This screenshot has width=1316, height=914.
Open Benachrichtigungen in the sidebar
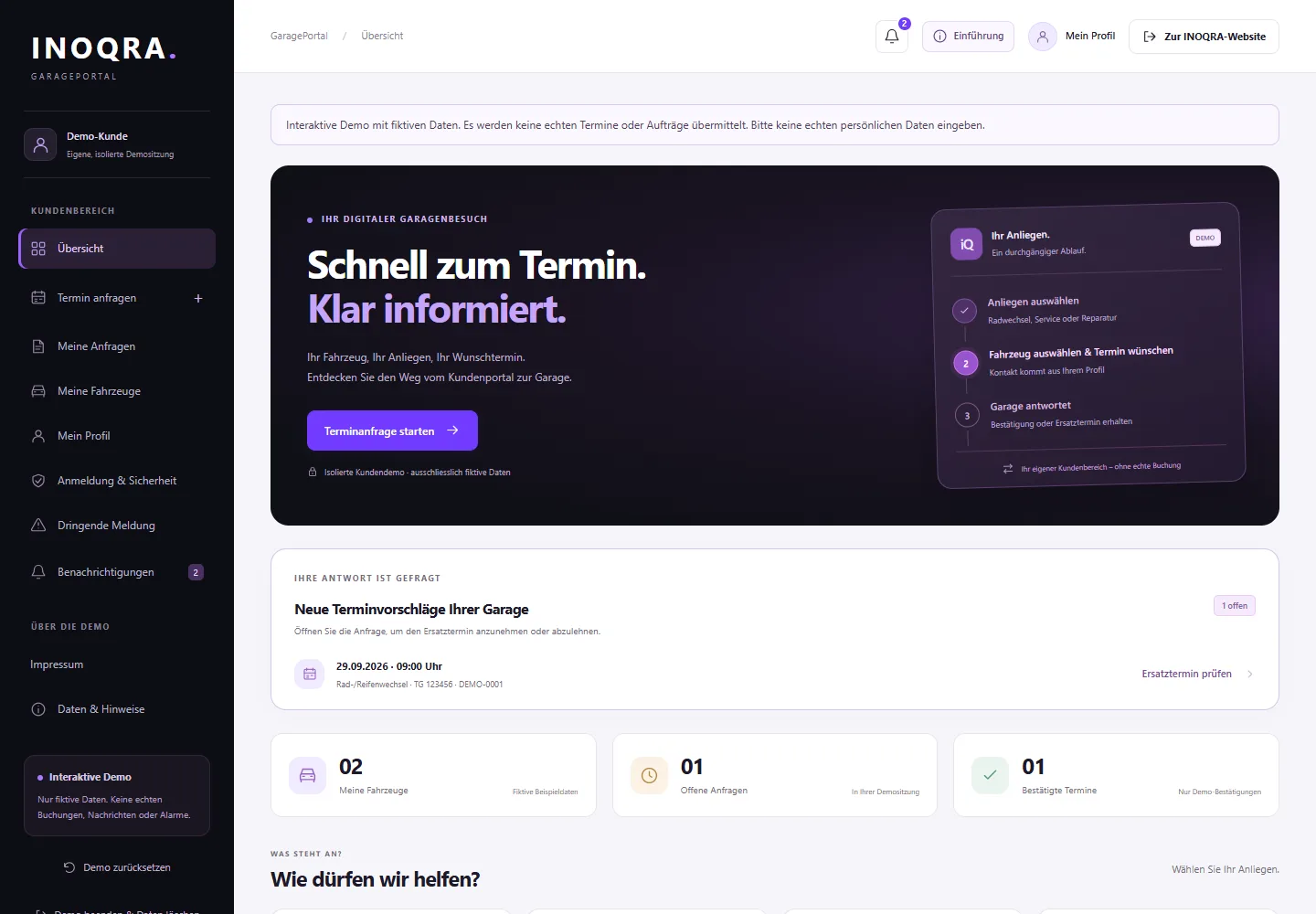pos(117,572)
